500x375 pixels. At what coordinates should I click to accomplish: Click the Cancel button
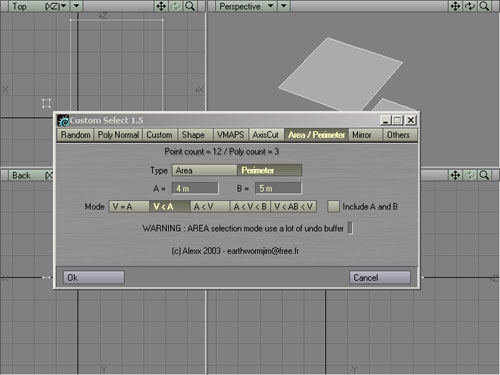coord(380,277)
